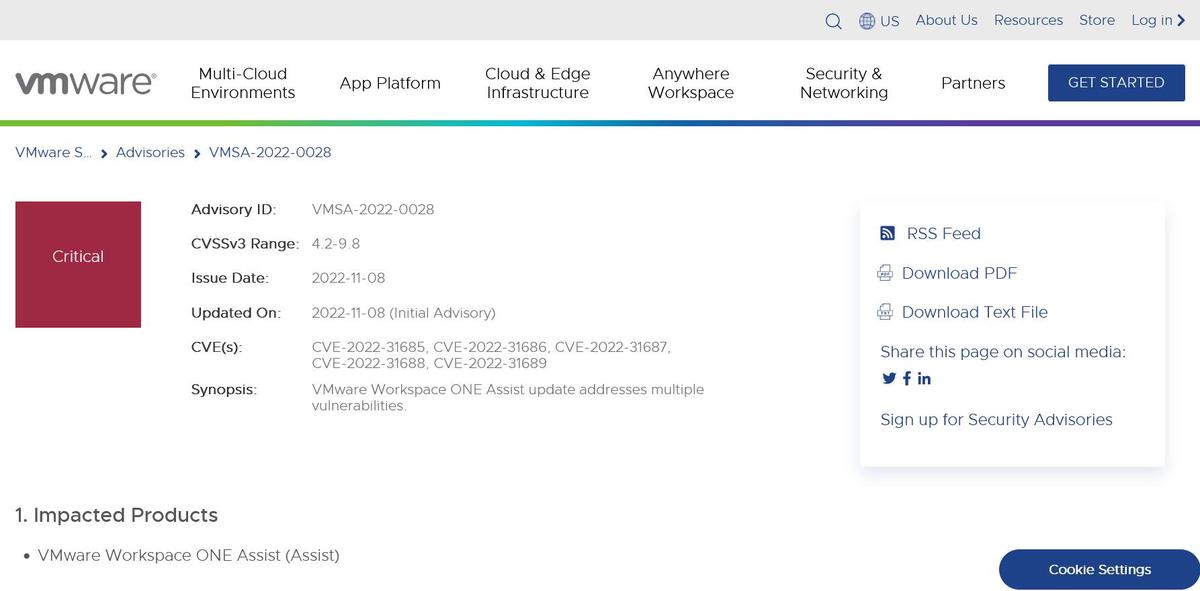Share page on Facebook
Screen dimensions: 1200x591
pos(907,378)
